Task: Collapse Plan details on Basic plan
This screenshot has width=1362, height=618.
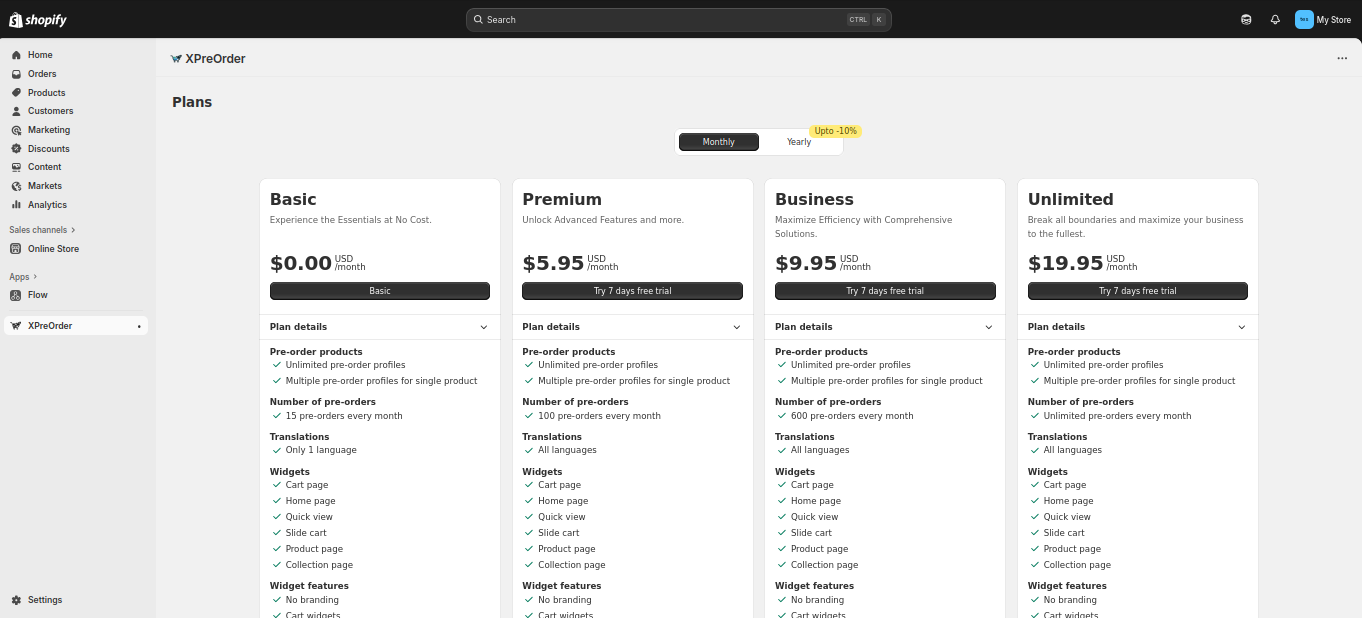Action: [x=484, y=327]
